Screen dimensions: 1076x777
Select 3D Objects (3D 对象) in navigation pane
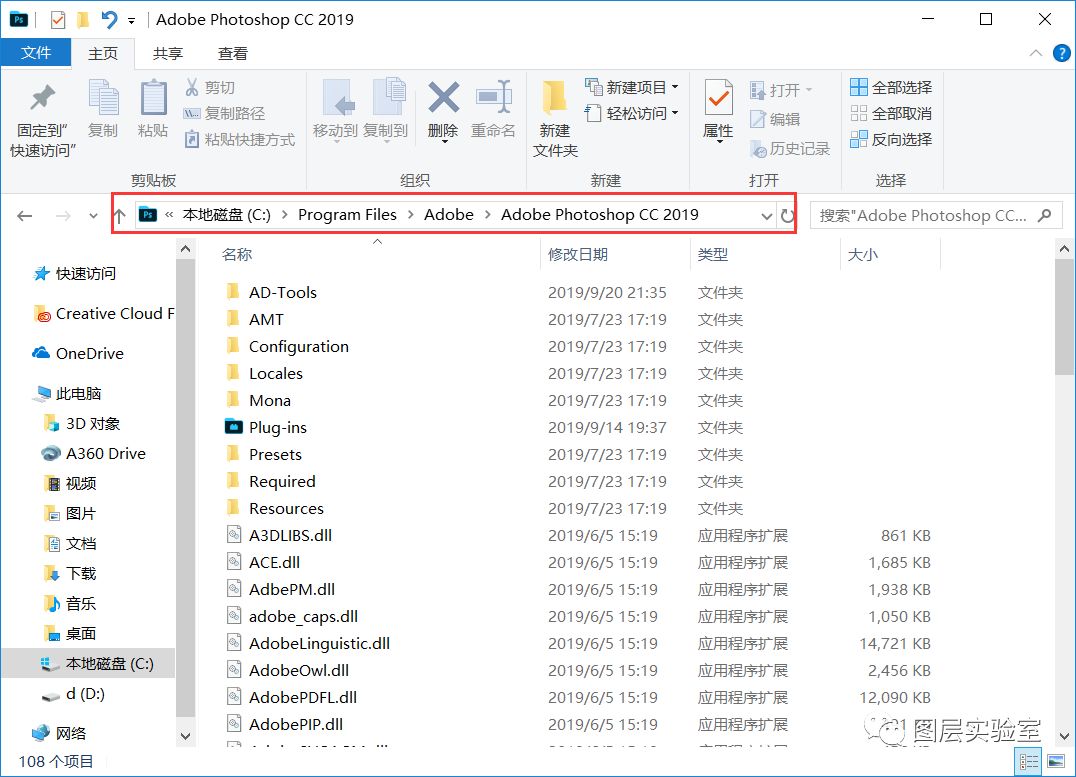tap(82, 424)
